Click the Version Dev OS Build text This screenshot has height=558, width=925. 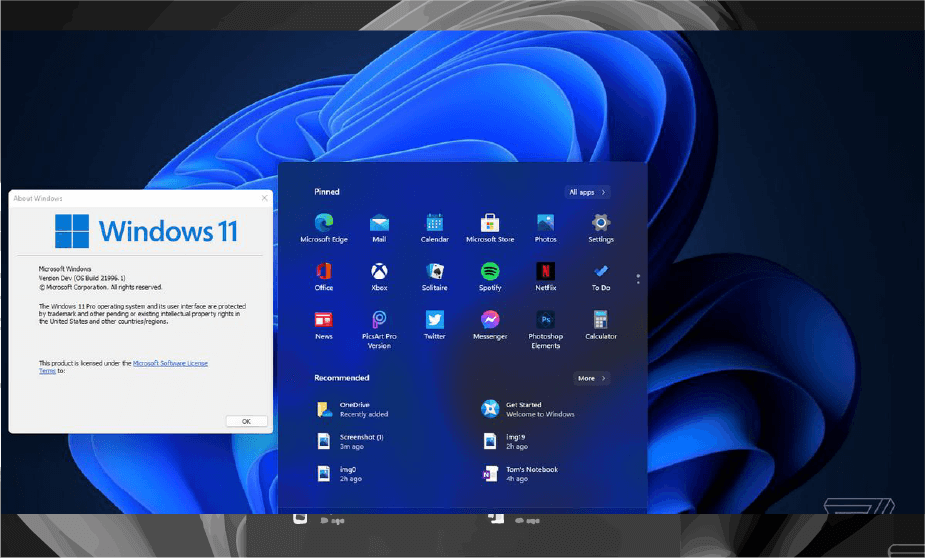click(x=82, y=278)
